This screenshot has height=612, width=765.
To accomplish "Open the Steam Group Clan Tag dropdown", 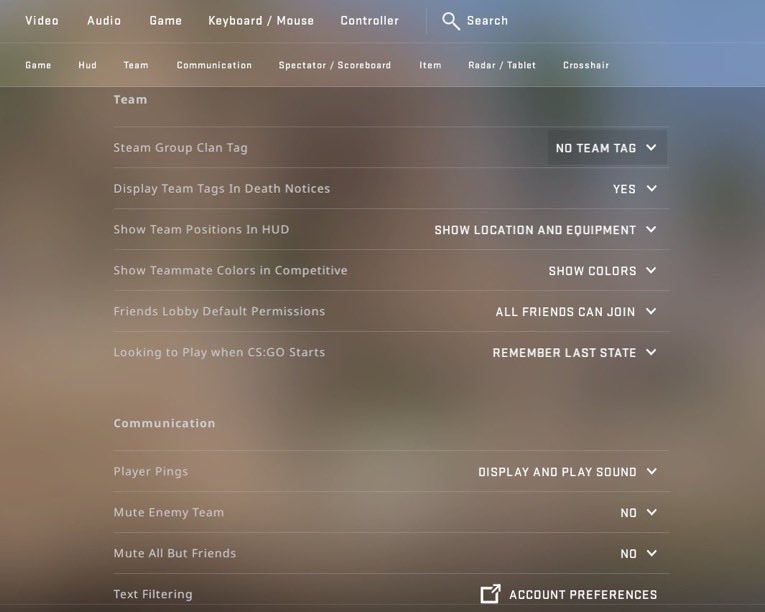I will point(607,147).
